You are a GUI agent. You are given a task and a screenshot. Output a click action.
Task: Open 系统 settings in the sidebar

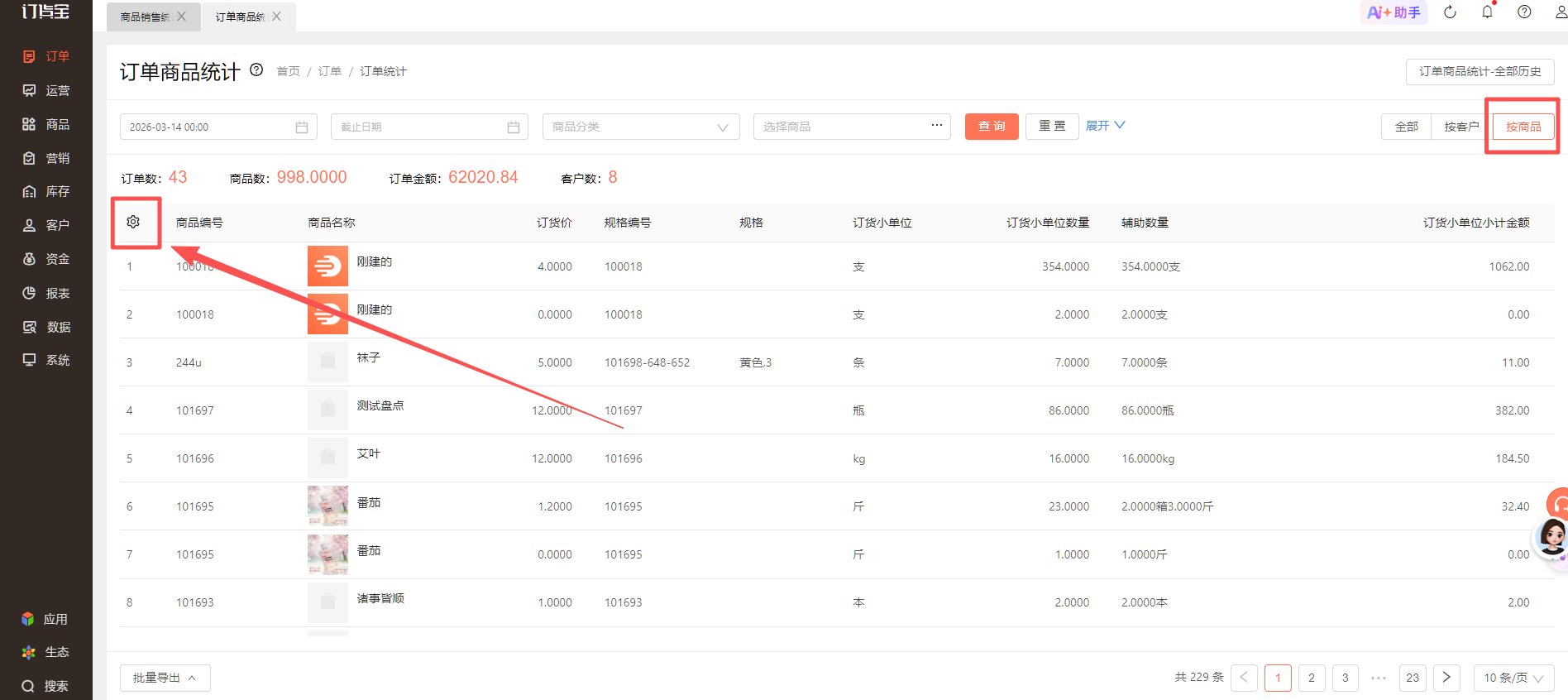tap(46, 360)
